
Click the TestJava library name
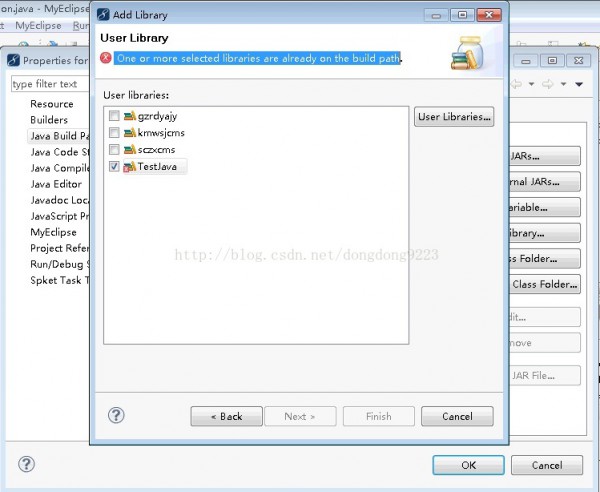coord(157,166)
